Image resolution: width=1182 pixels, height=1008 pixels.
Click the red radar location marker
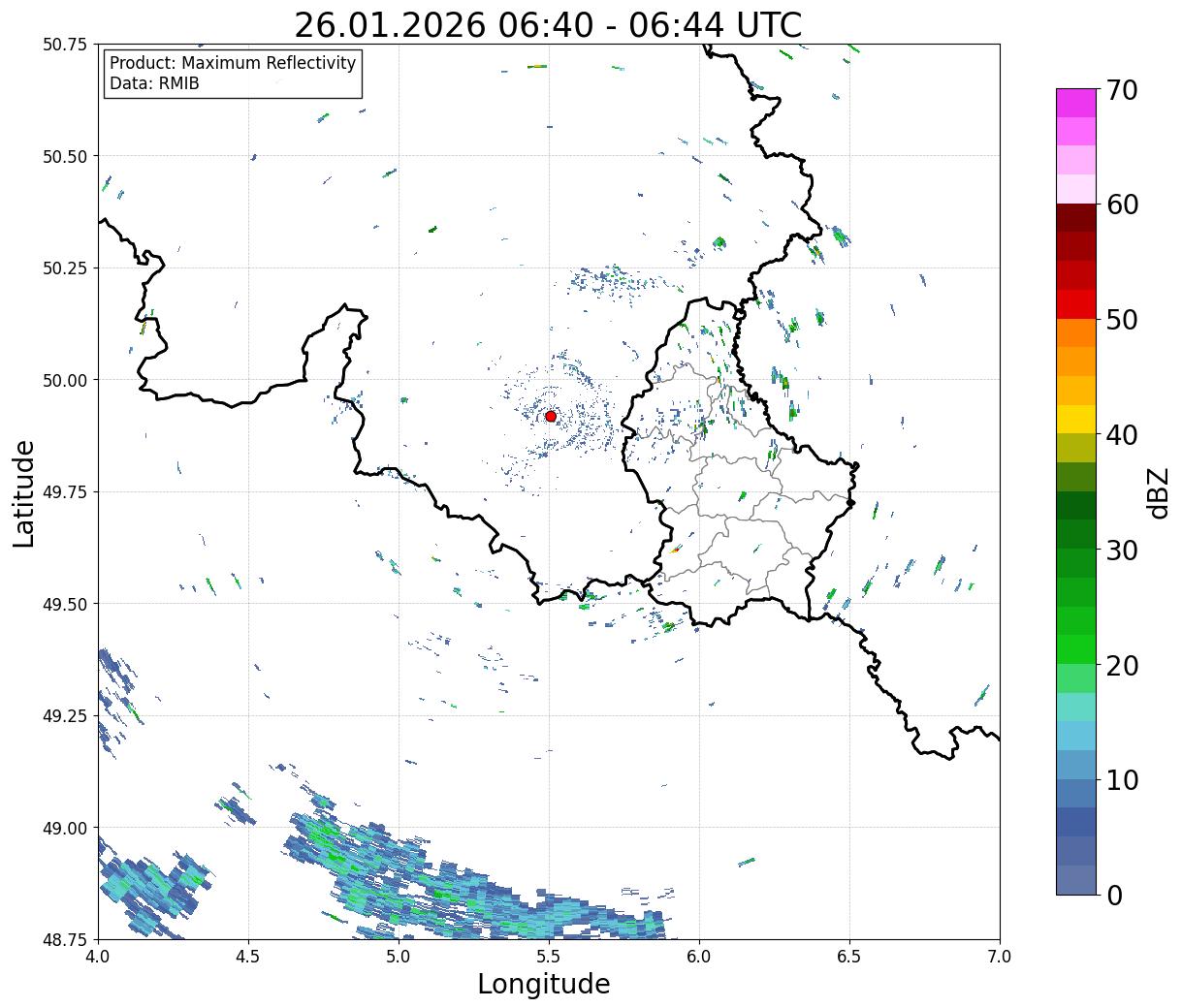(551, 416)
